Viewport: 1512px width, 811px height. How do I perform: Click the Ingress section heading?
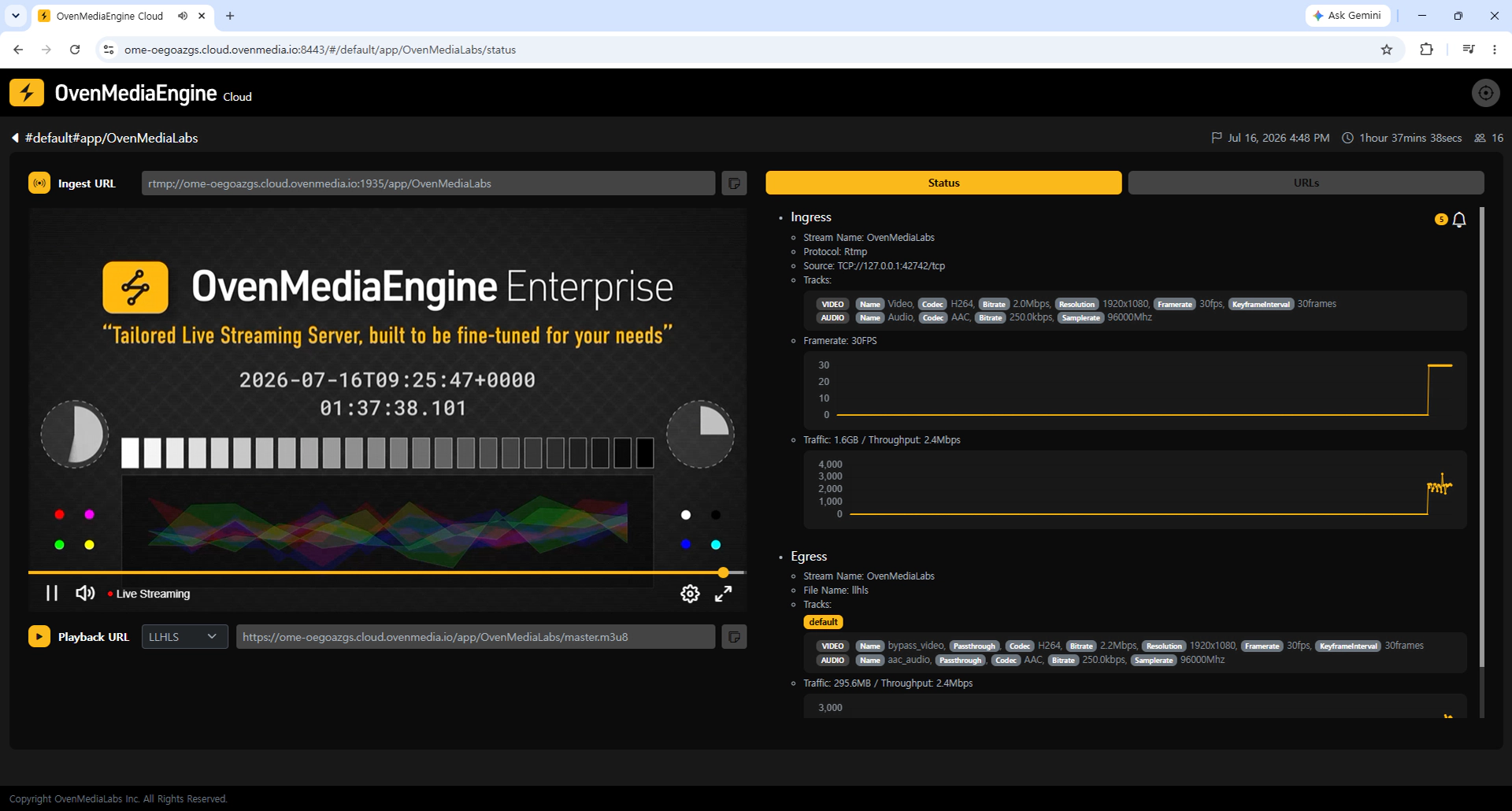pyautogui.click(x=810, y=217)
